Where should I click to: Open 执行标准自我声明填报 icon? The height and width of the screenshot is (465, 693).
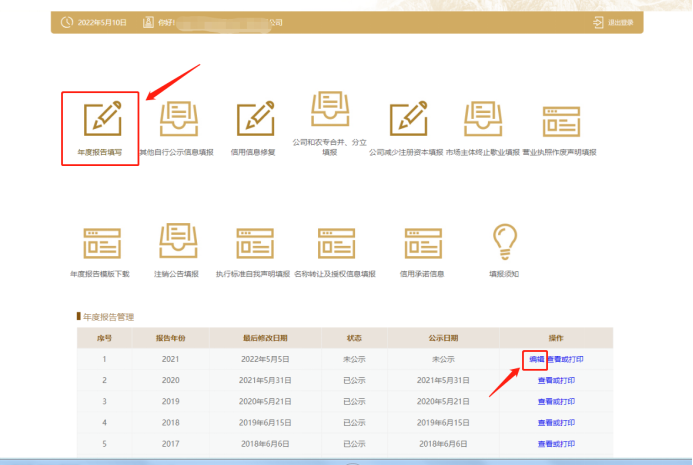tap(255, 243)
